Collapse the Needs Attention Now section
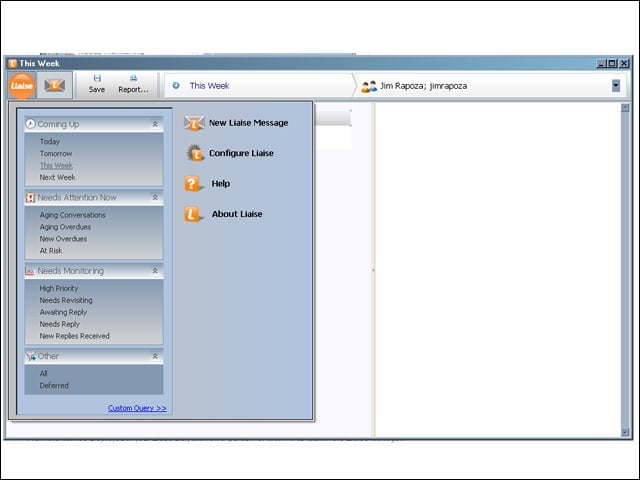 155,198
